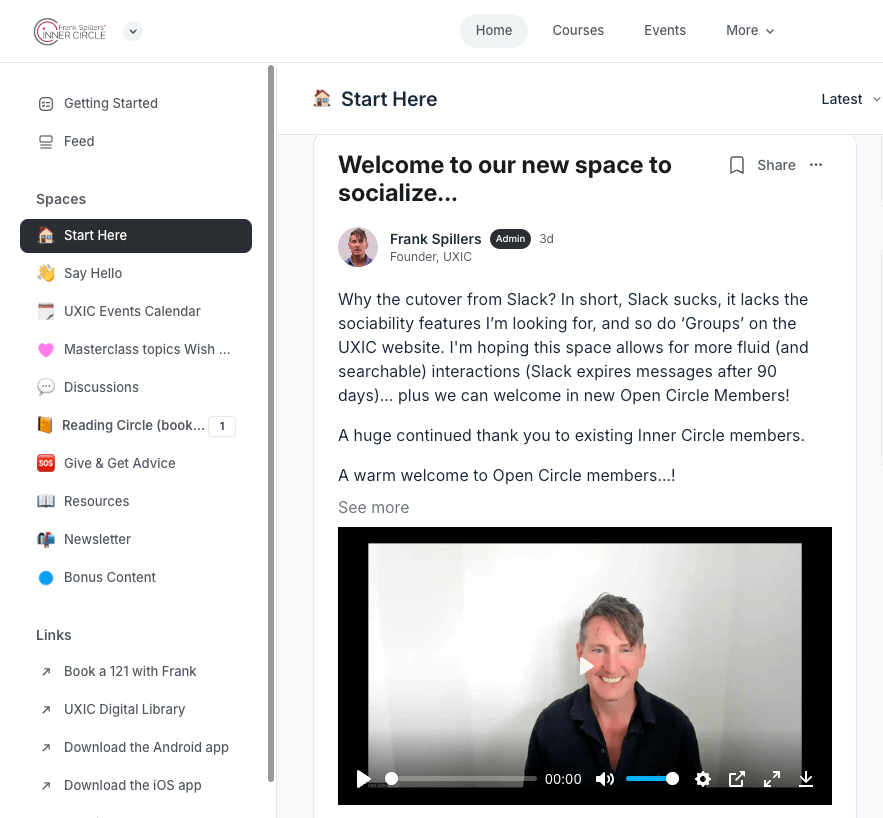883x818 pixels.
Task: Switch to the Courses tab
Action: point(578,30)
